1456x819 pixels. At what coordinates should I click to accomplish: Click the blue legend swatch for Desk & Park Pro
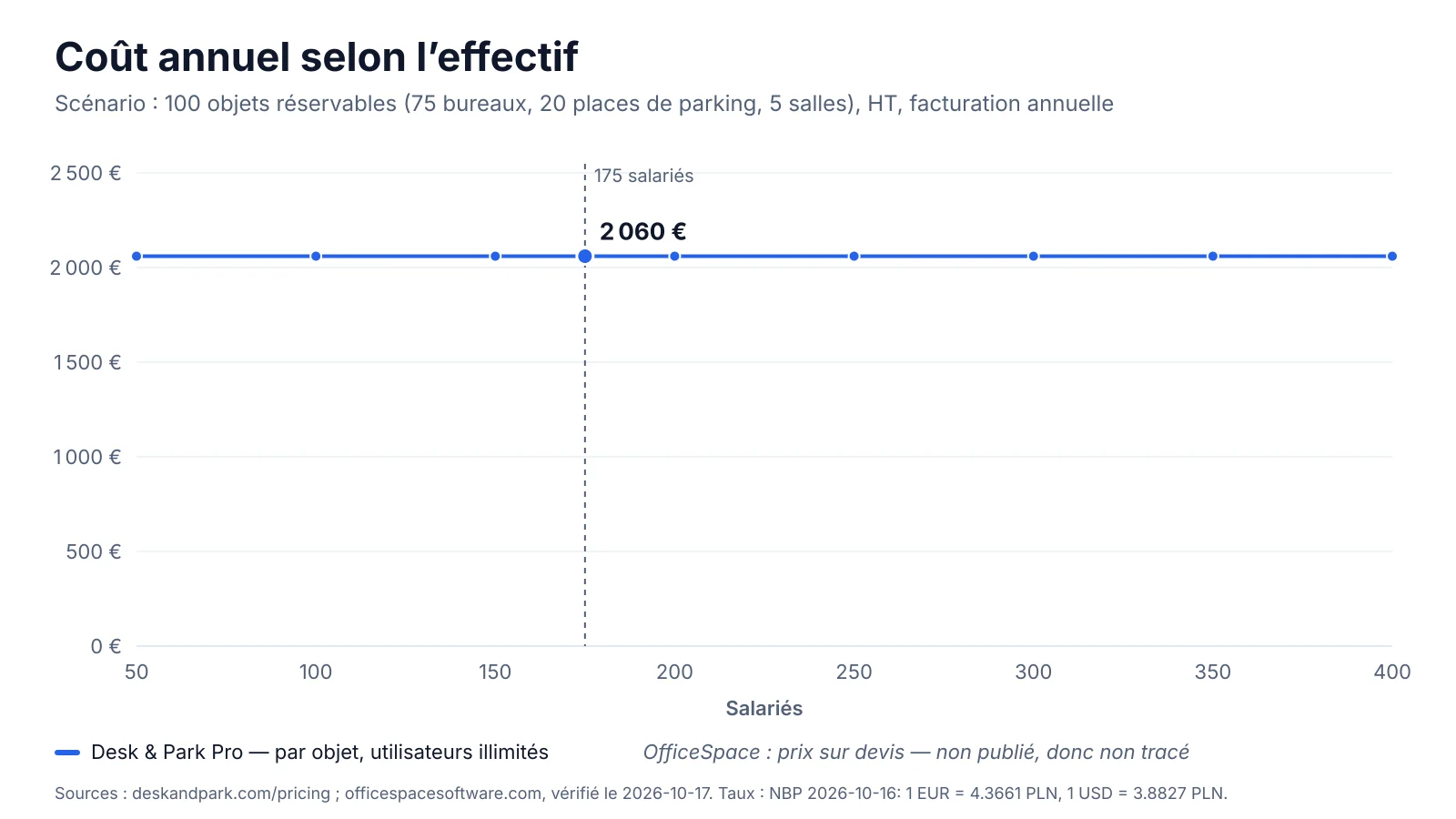tap(67, 753)
